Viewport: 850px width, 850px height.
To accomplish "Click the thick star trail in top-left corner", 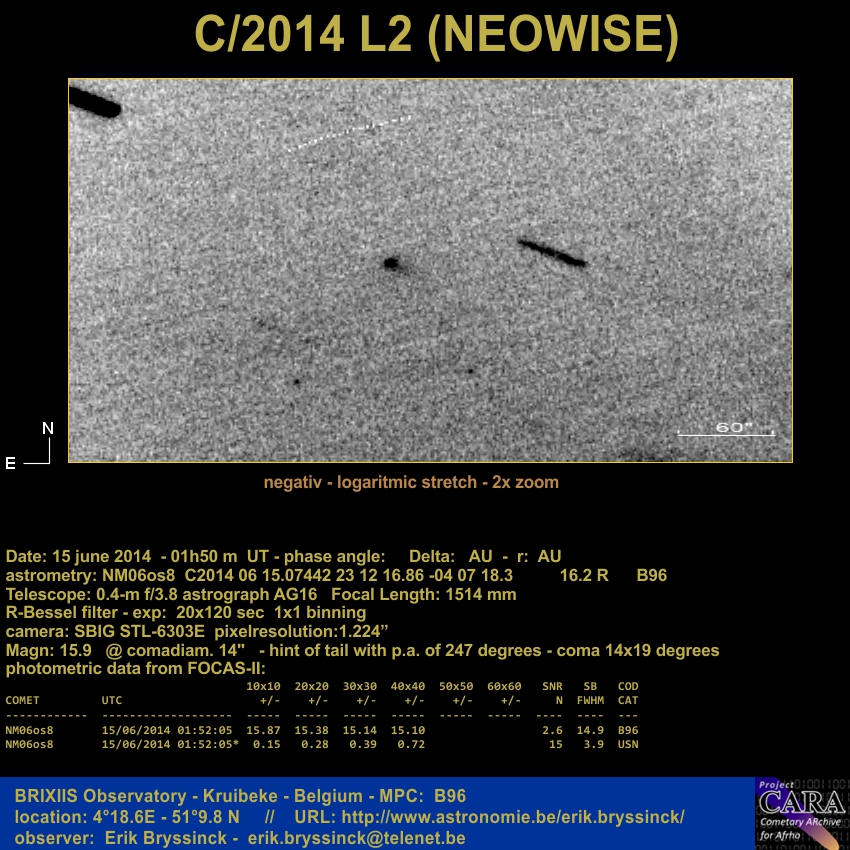I will pyautogui.click(x=94, y=102).
